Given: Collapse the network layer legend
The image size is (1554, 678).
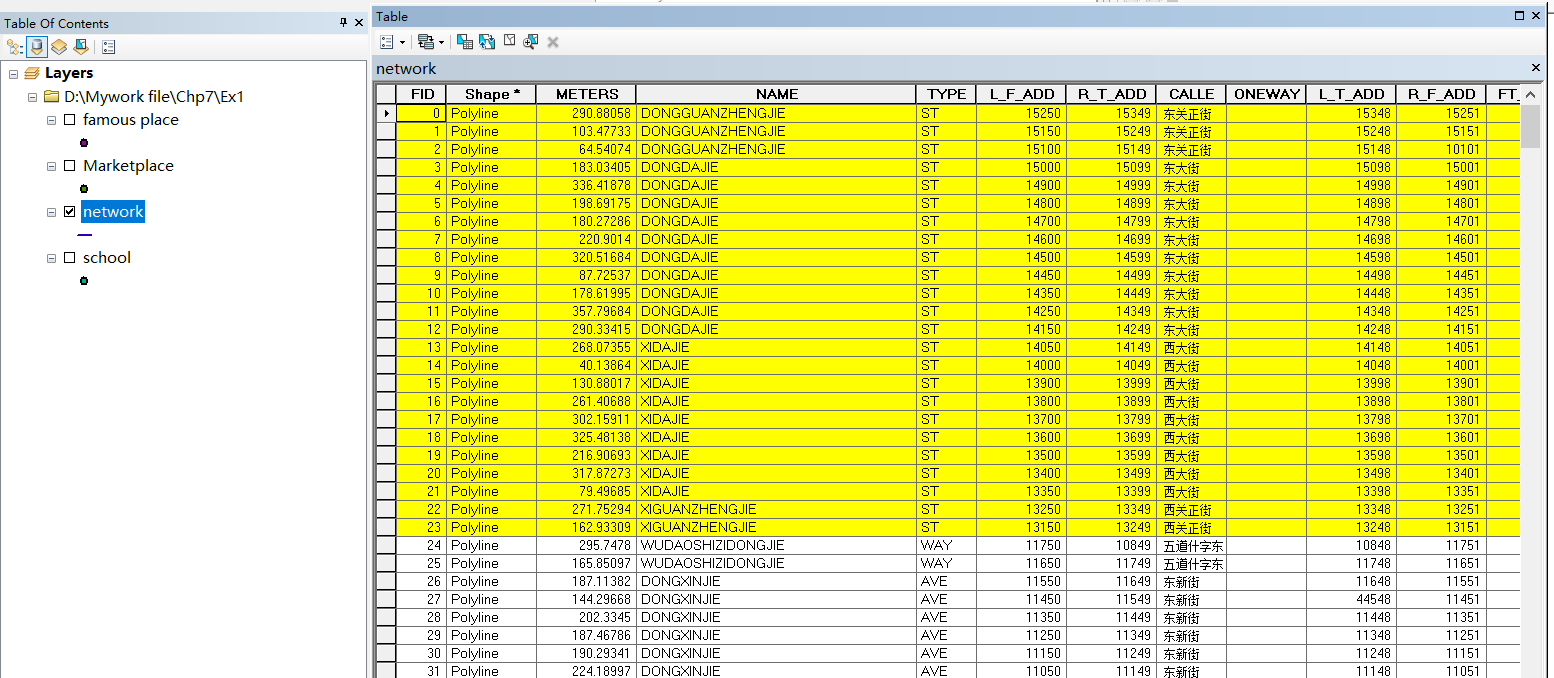Looking at the screenshot, I should point(51,212).
